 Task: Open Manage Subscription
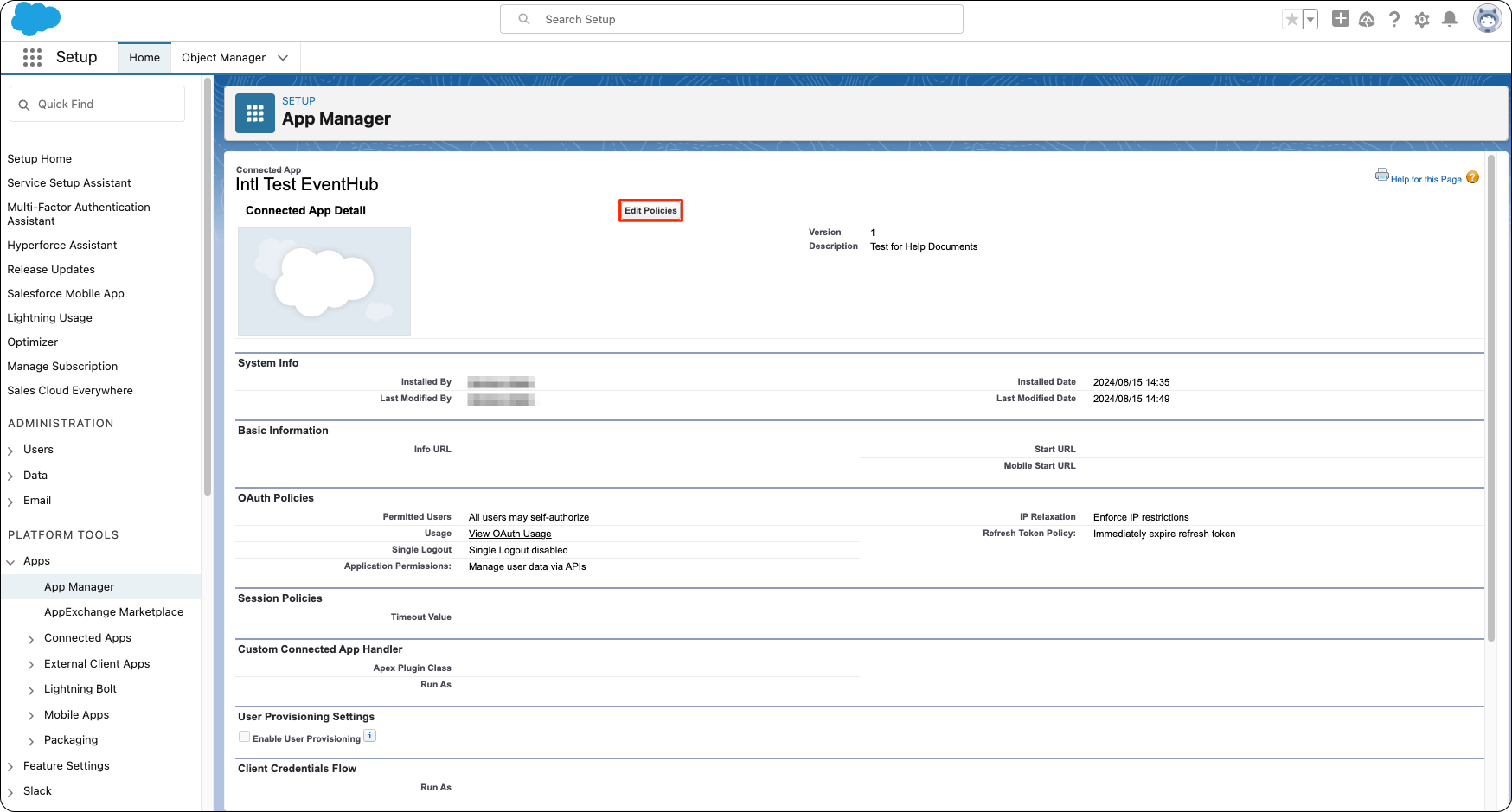[x=62, y=367]
